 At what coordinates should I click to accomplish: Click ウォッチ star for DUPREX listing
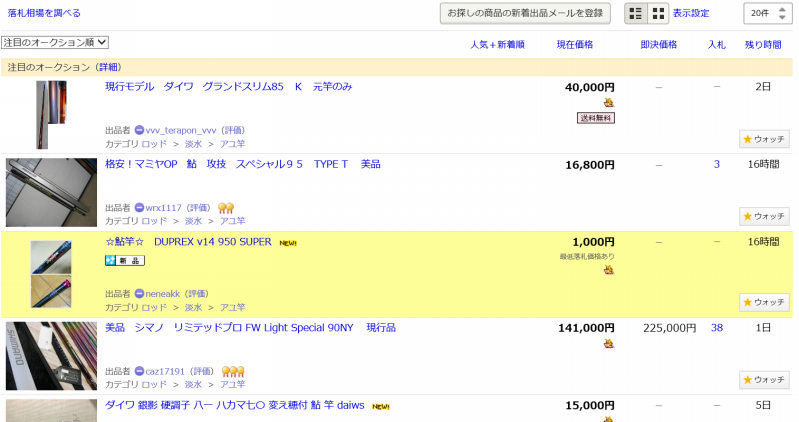click(764, 302)
